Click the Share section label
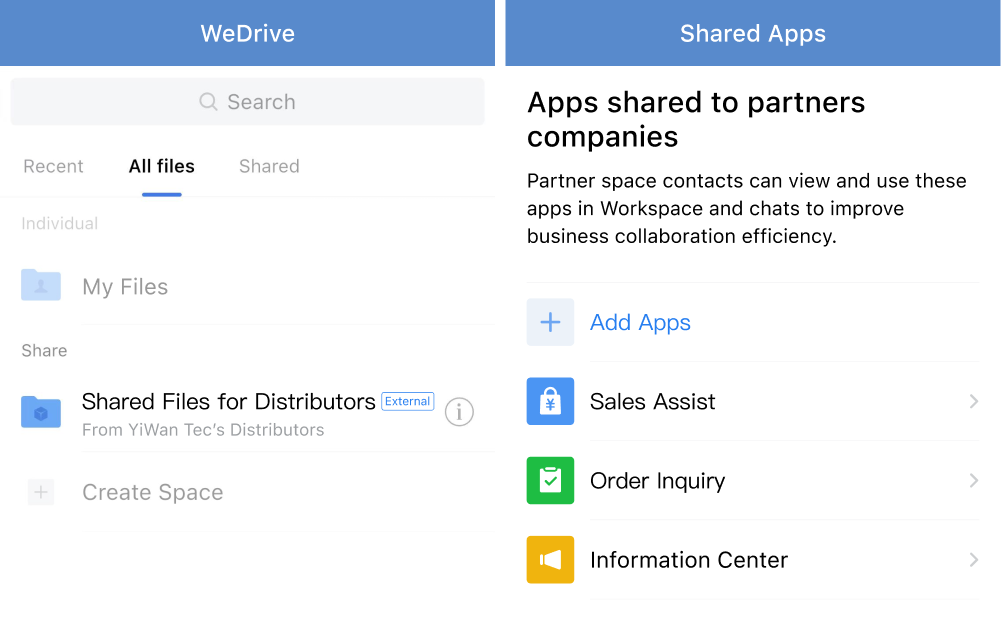This screenshot has height=640, width=1001. [44, 350]
